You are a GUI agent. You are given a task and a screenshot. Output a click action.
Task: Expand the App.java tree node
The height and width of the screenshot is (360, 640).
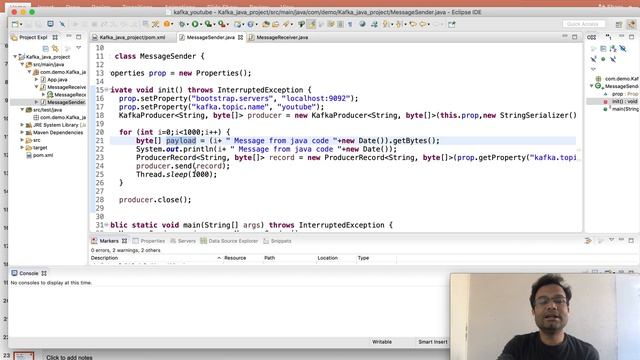pos(36,80)
